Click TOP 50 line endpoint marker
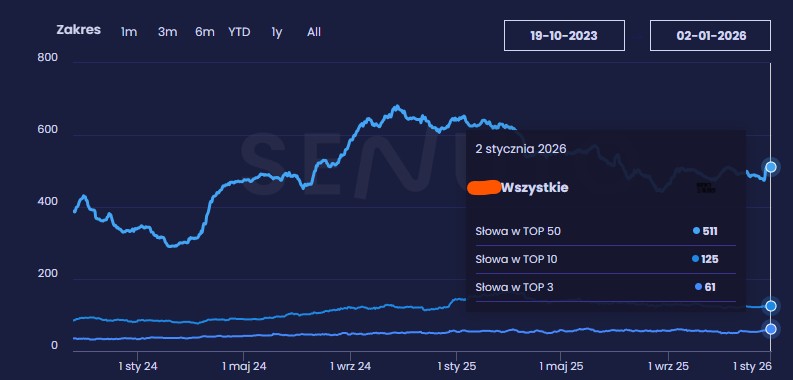 (x=771, y=167)
